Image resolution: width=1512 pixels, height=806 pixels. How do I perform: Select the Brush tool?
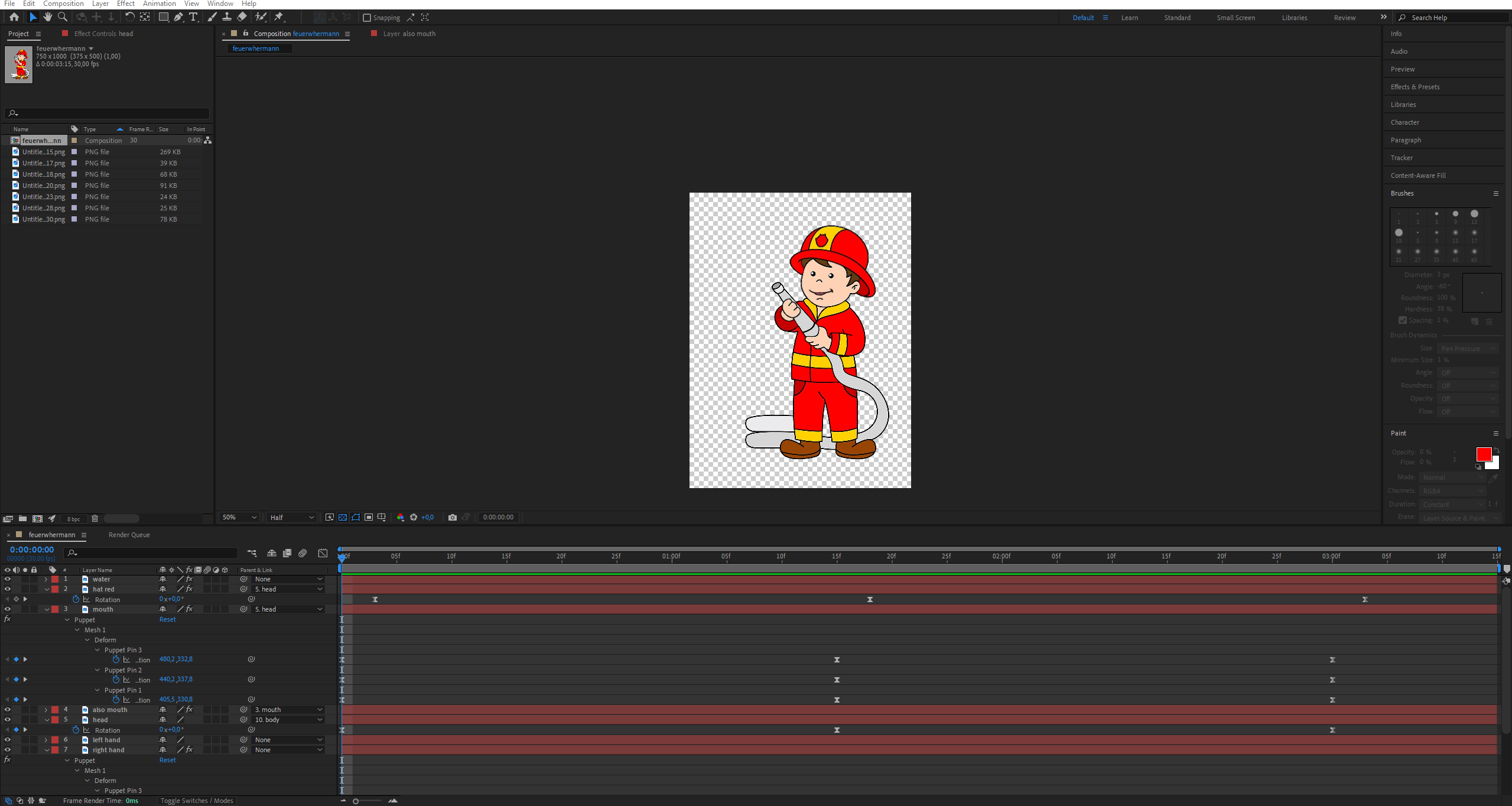(211, 17)
